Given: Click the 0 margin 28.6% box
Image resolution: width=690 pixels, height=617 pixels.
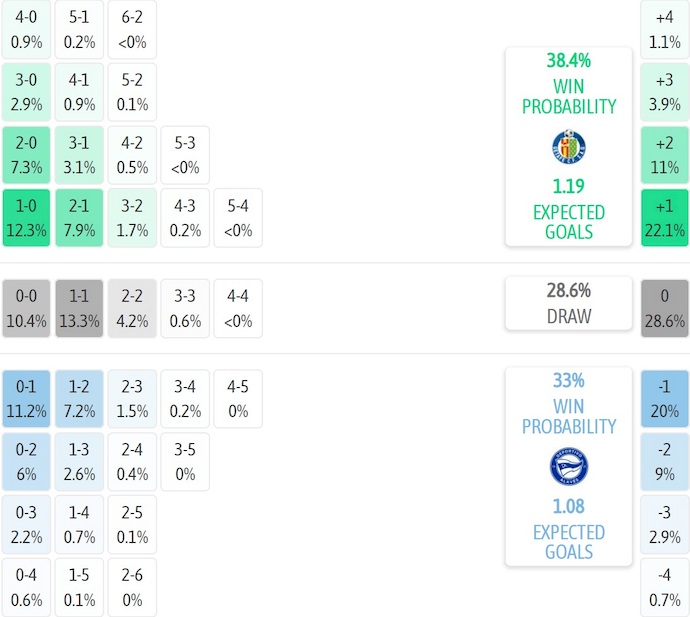Looking at the screenshot, I should coord(664,308).
